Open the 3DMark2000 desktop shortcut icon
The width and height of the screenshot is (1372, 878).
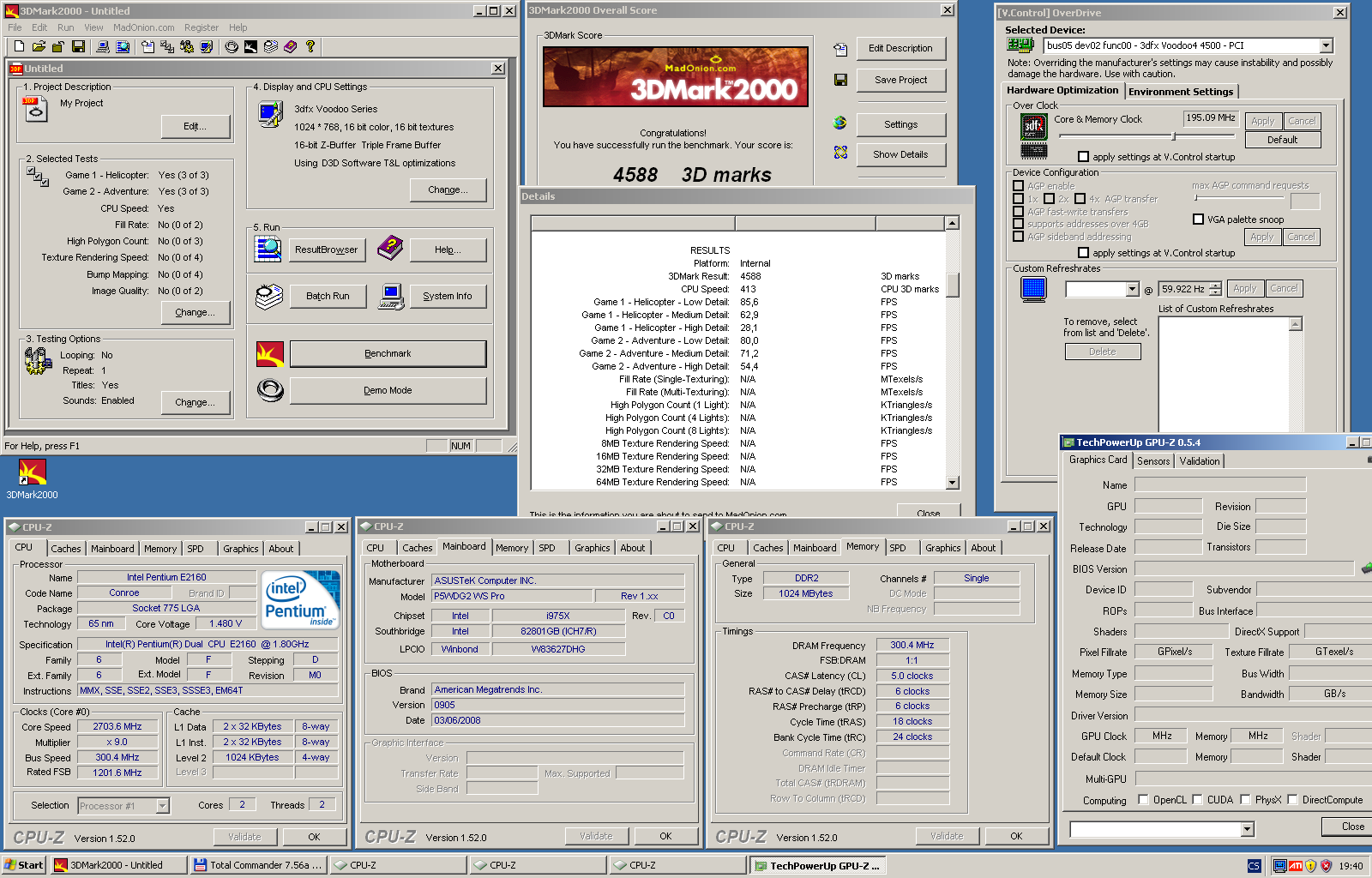click(x=33, y=472)
